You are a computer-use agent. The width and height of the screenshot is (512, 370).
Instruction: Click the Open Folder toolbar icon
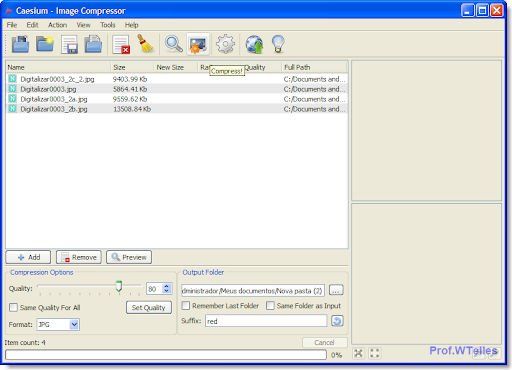click(45, 44)
